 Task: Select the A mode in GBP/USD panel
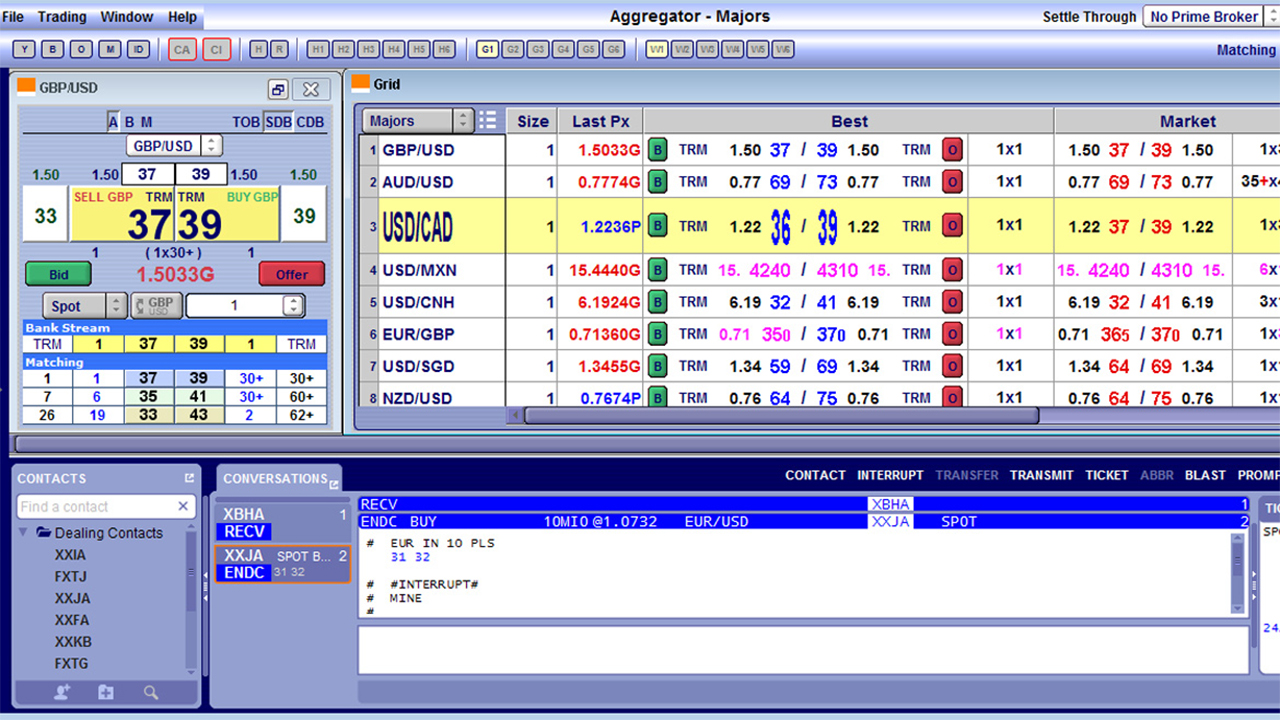click(113, 122)
